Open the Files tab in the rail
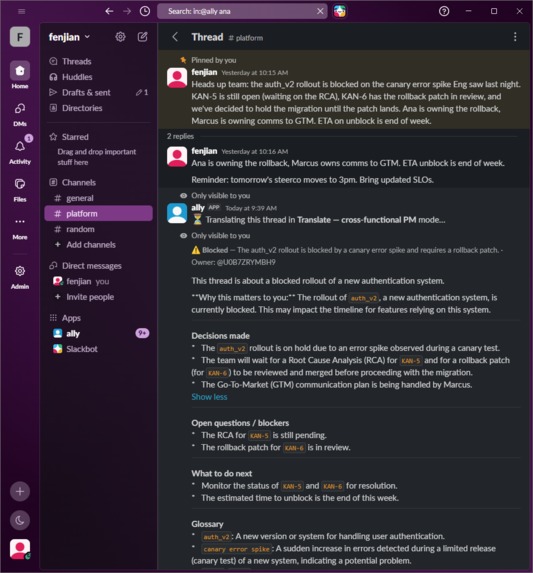The height and width of the screenshot is (573, 533). point(20,189)
